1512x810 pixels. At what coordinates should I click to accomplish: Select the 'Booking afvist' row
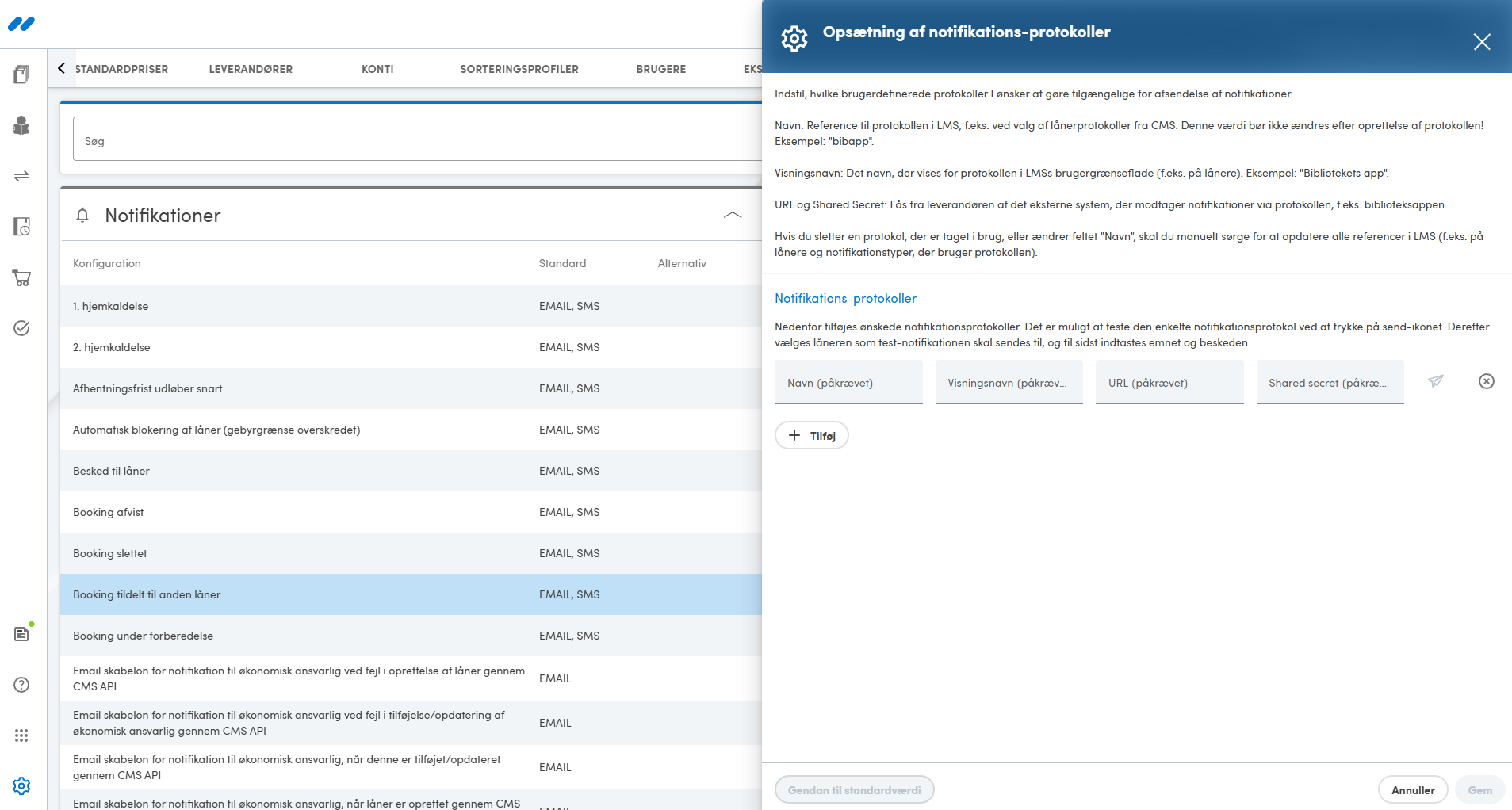(411, 512)
